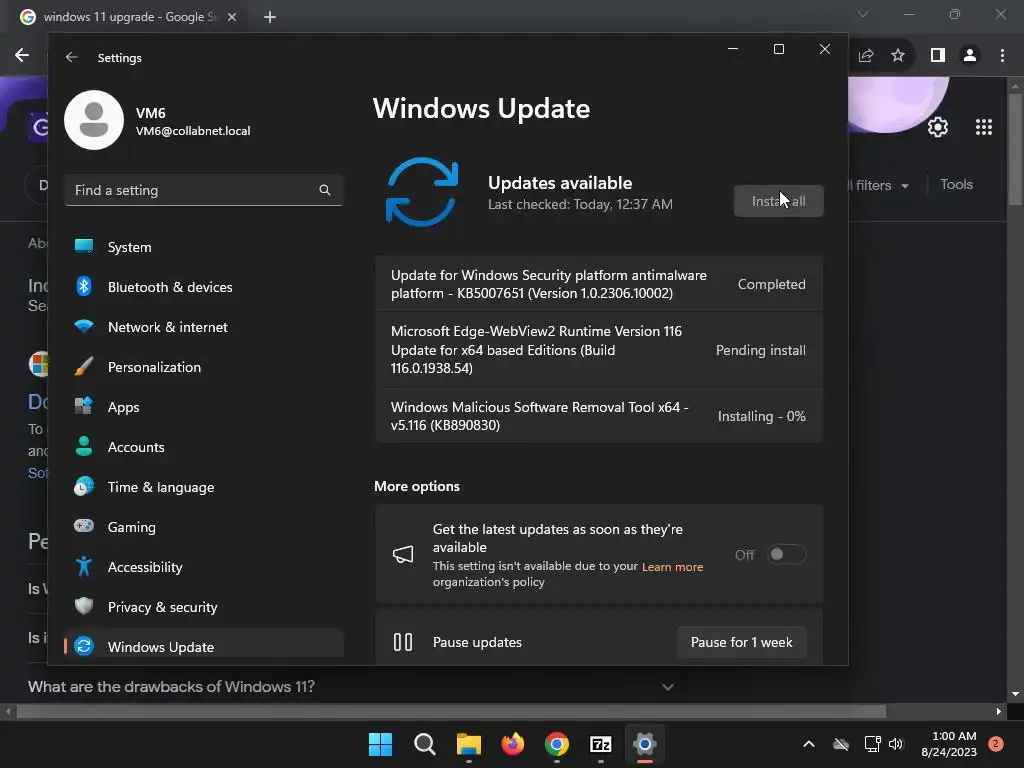Click the Chrome vertical scrollbar
1024x768 pixels.
[x=1015, y=151]
